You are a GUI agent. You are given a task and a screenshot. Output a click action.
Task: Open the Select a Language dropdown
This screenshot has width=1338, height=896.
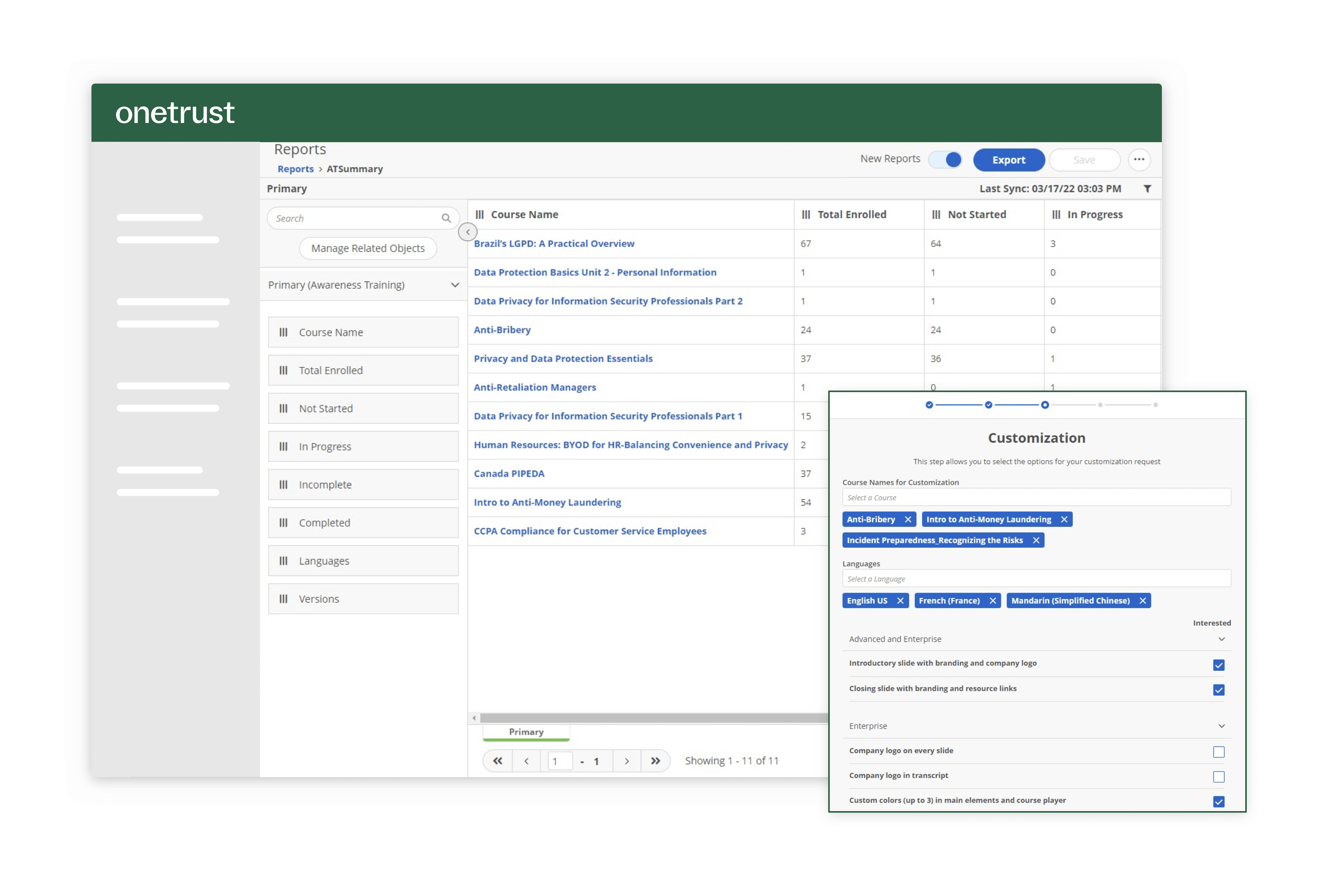tap(1036, 578)
